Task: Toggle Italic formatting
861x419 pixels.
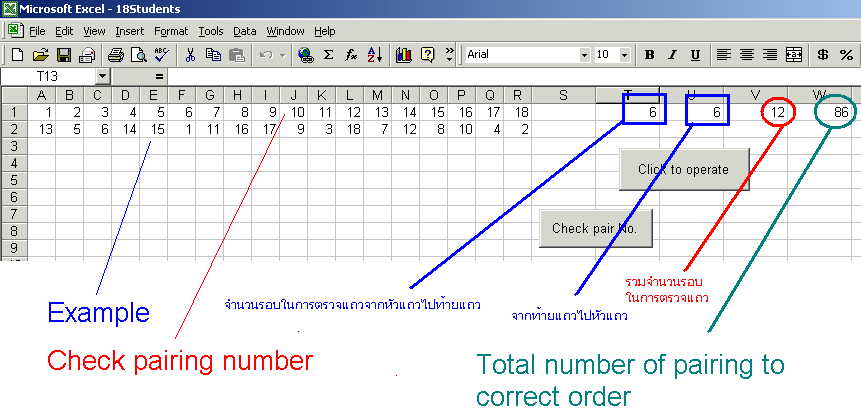Action: pos(672,55)
